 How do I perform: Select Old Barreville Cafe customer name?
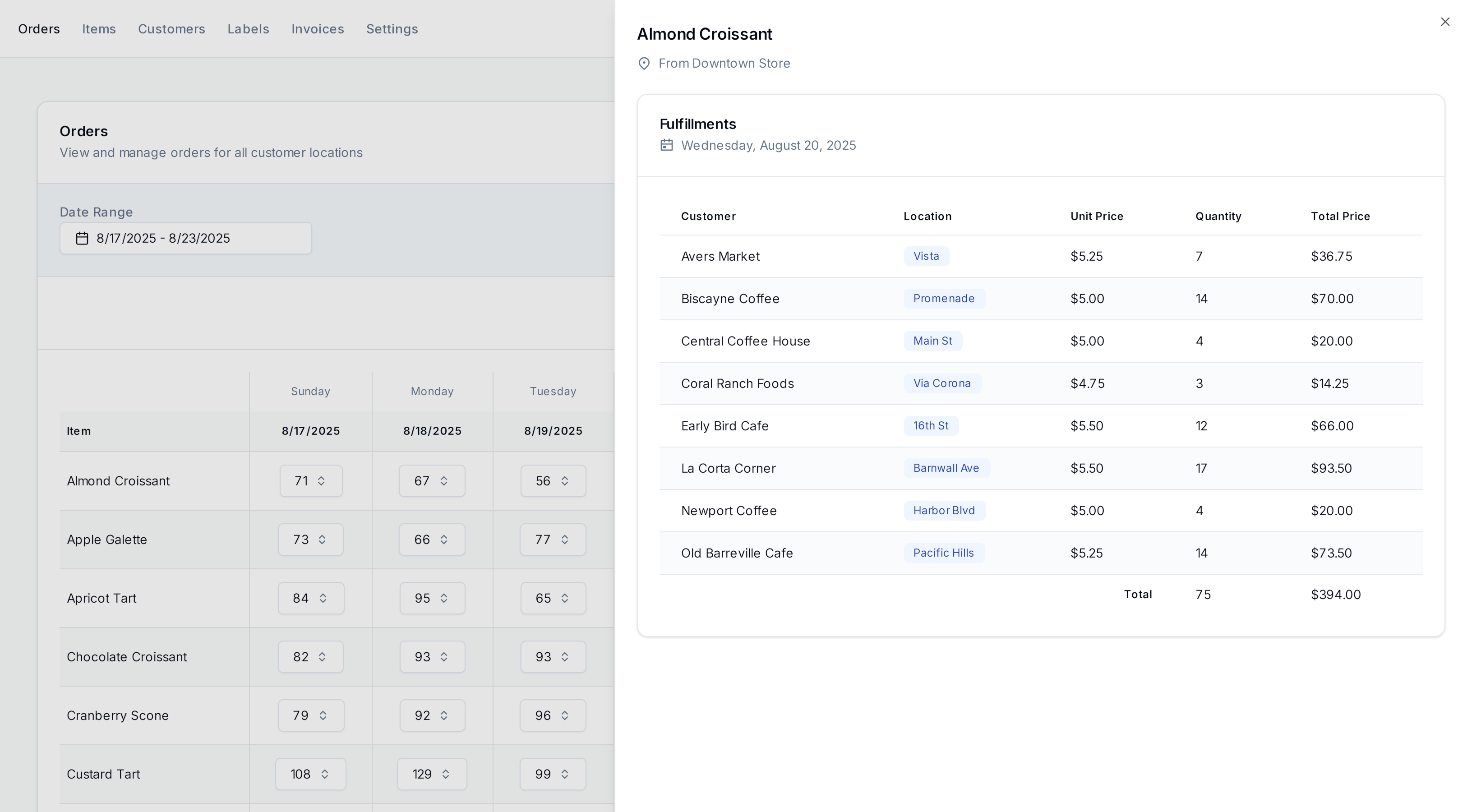(737, 553)
